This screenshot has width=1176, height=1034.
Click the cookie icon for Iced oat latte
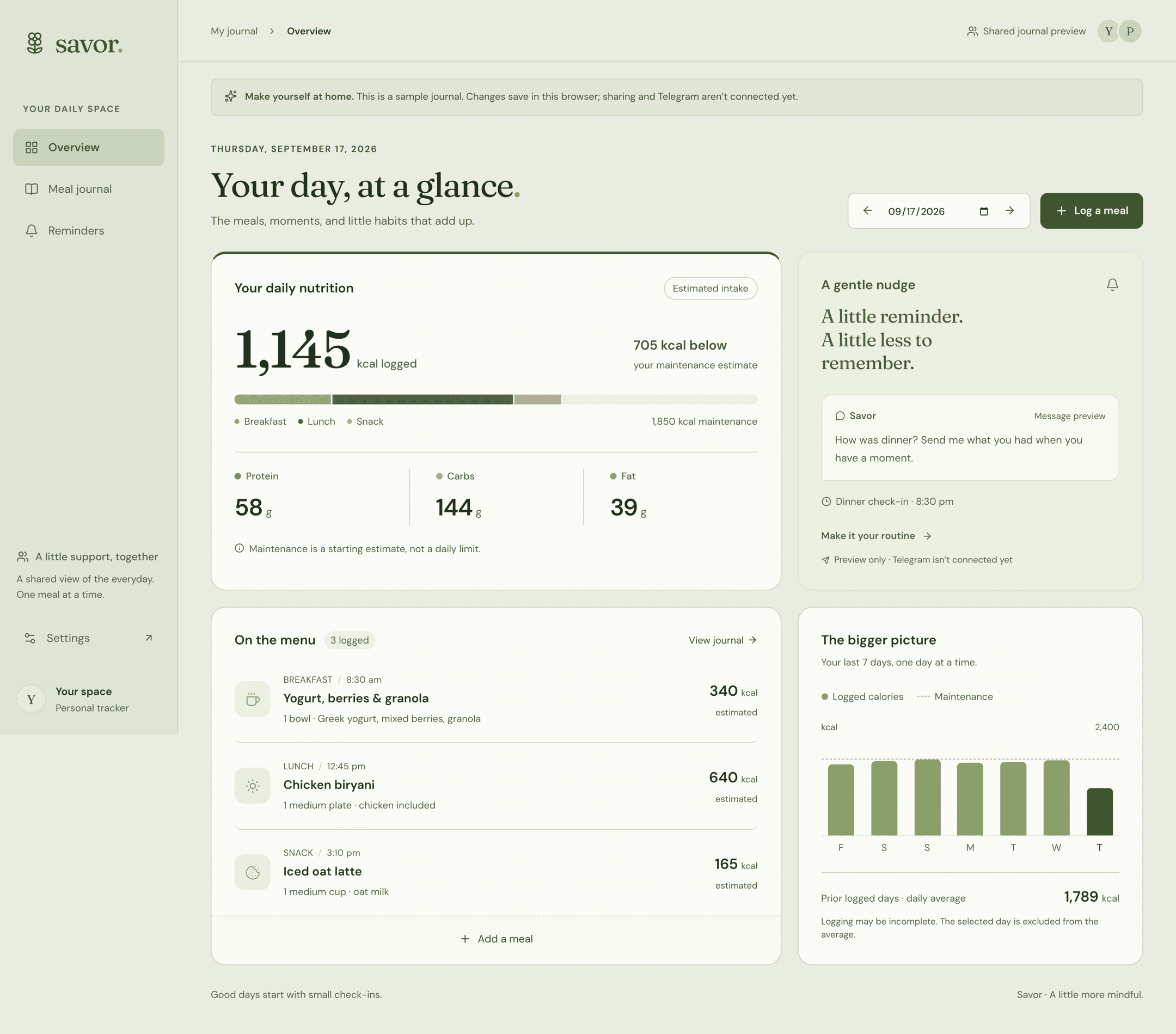[x=253, y=872]
